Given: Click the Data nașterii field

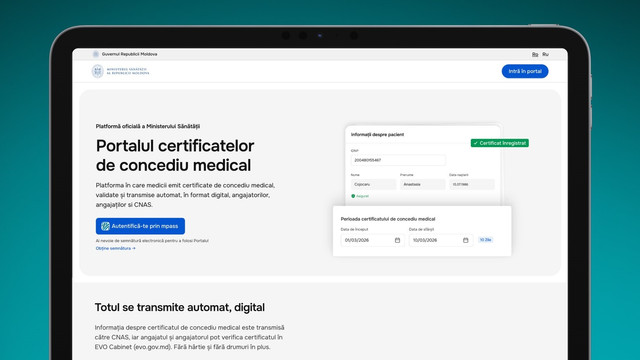Looking at the screenshot, I should point(471,184).
